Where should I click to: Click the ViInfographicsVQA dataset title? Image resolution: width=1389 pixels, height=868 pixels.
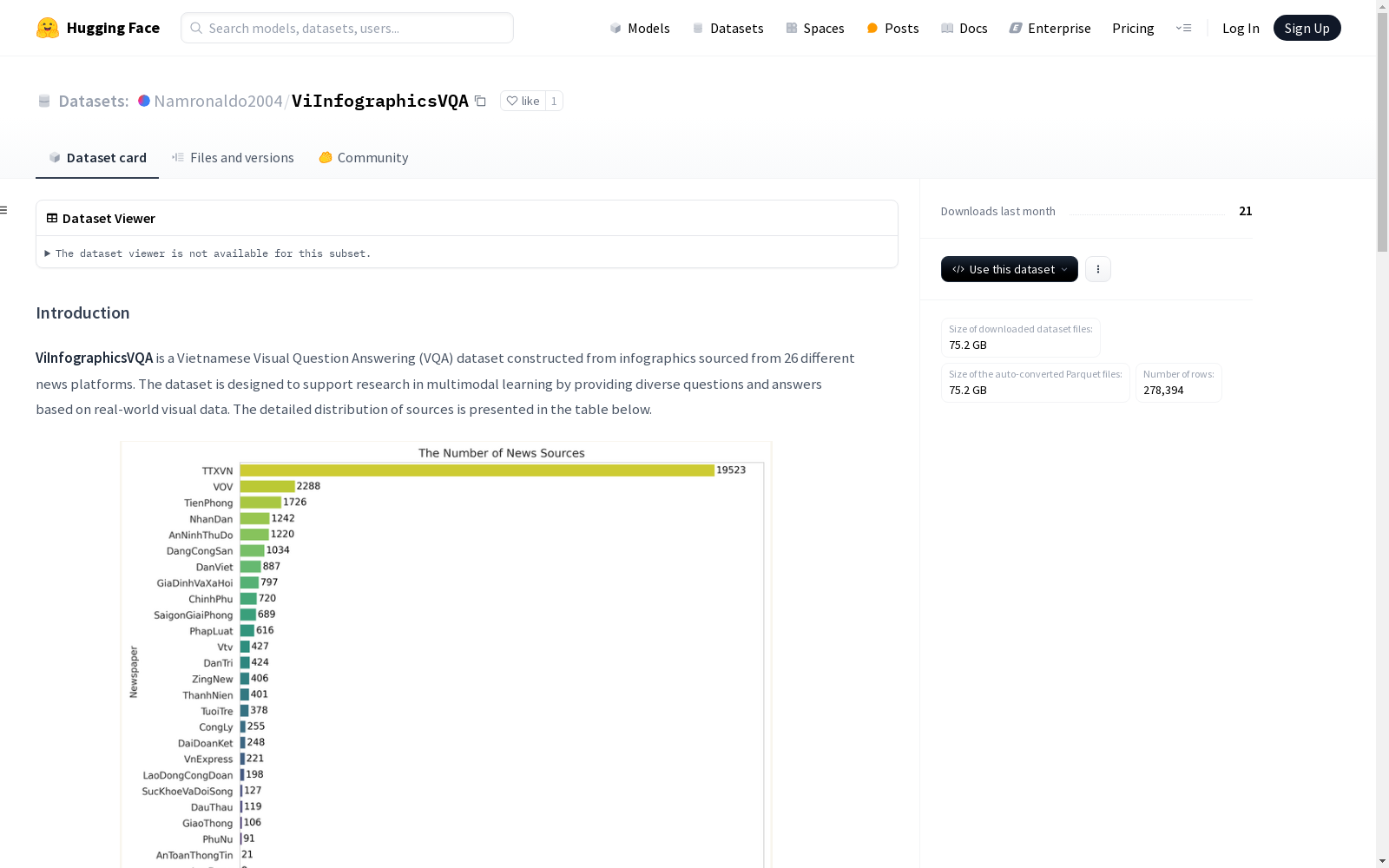[380, 101]
